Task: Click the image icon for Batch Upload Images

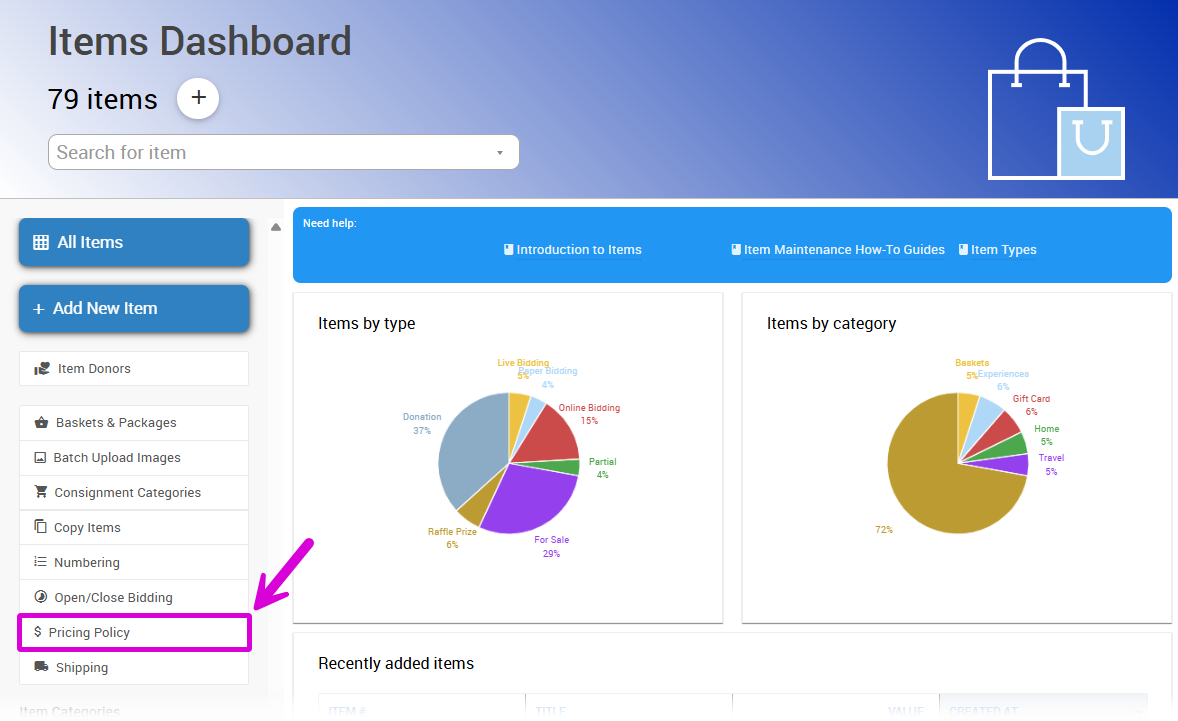Action: 40,458
